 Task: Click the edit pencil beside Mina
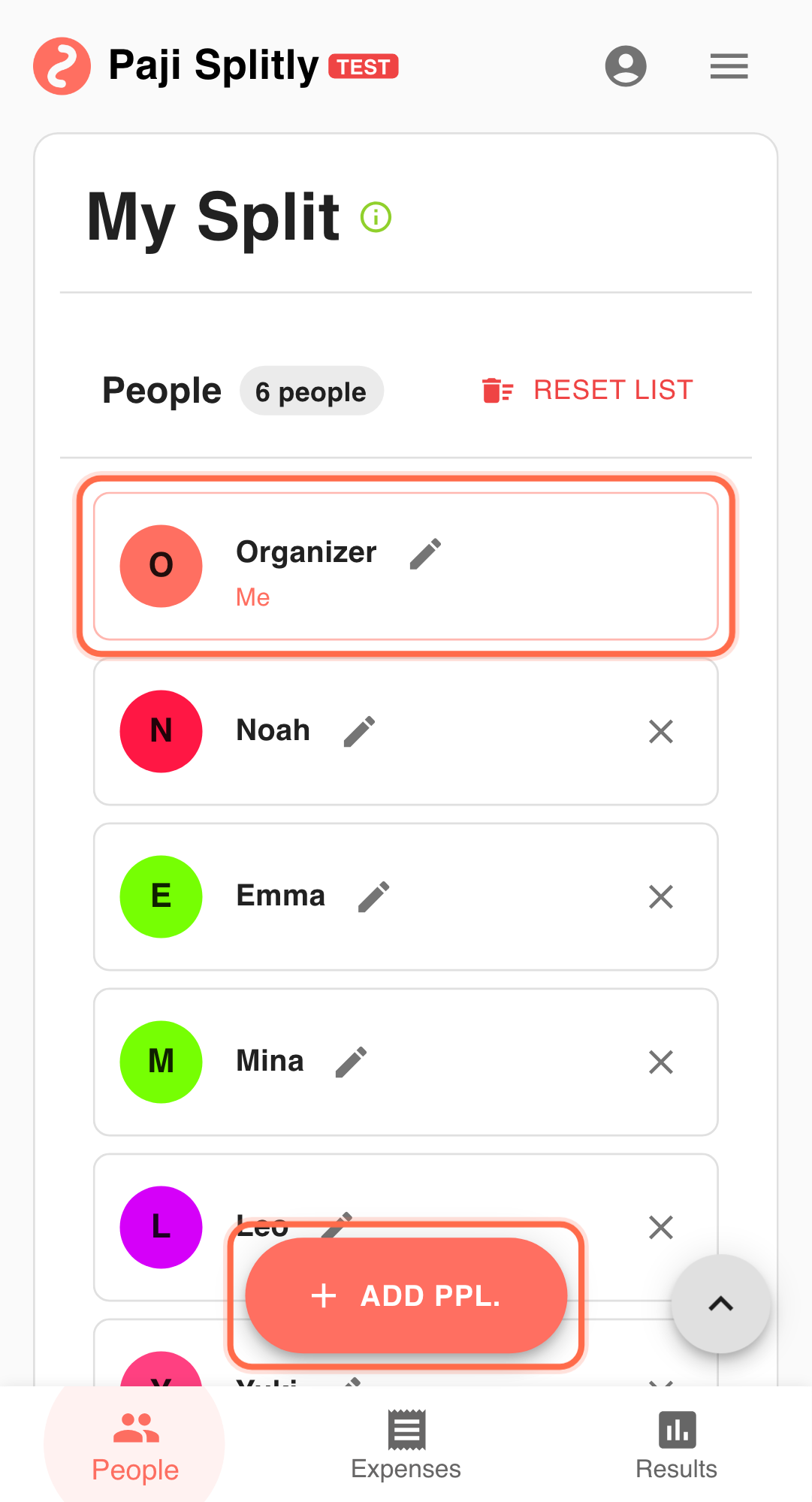pyautogui.click(x=351, y=1062)
